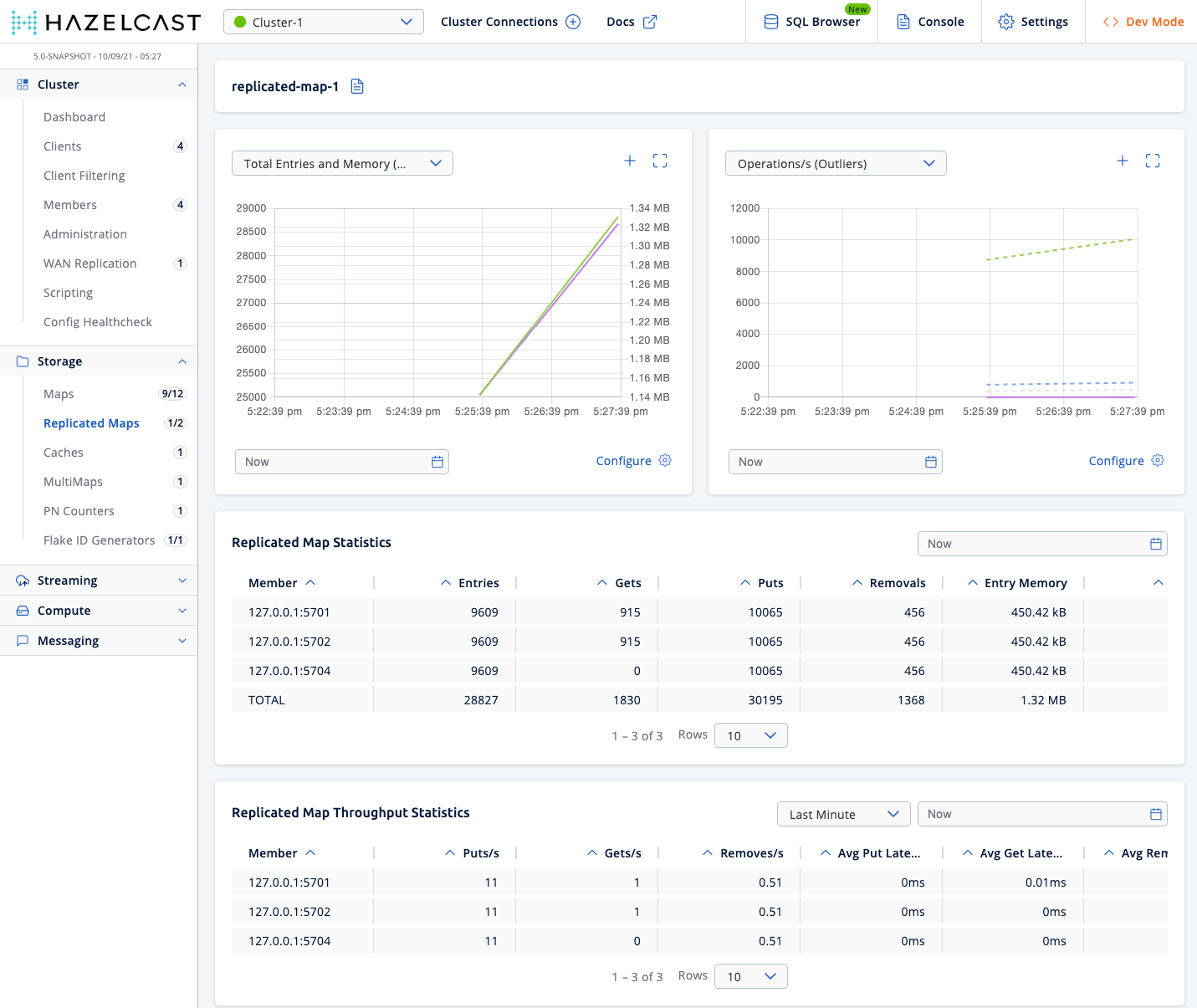Open Total Entries and Memory chart dropdown

(342, 163)
